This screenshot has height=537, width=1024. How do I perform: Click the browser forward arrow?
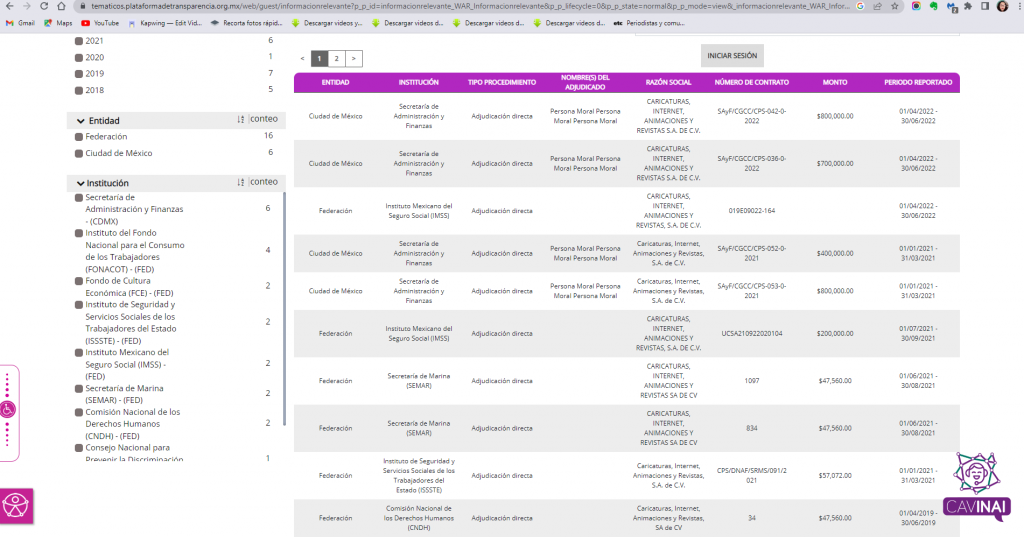(26, 6)
